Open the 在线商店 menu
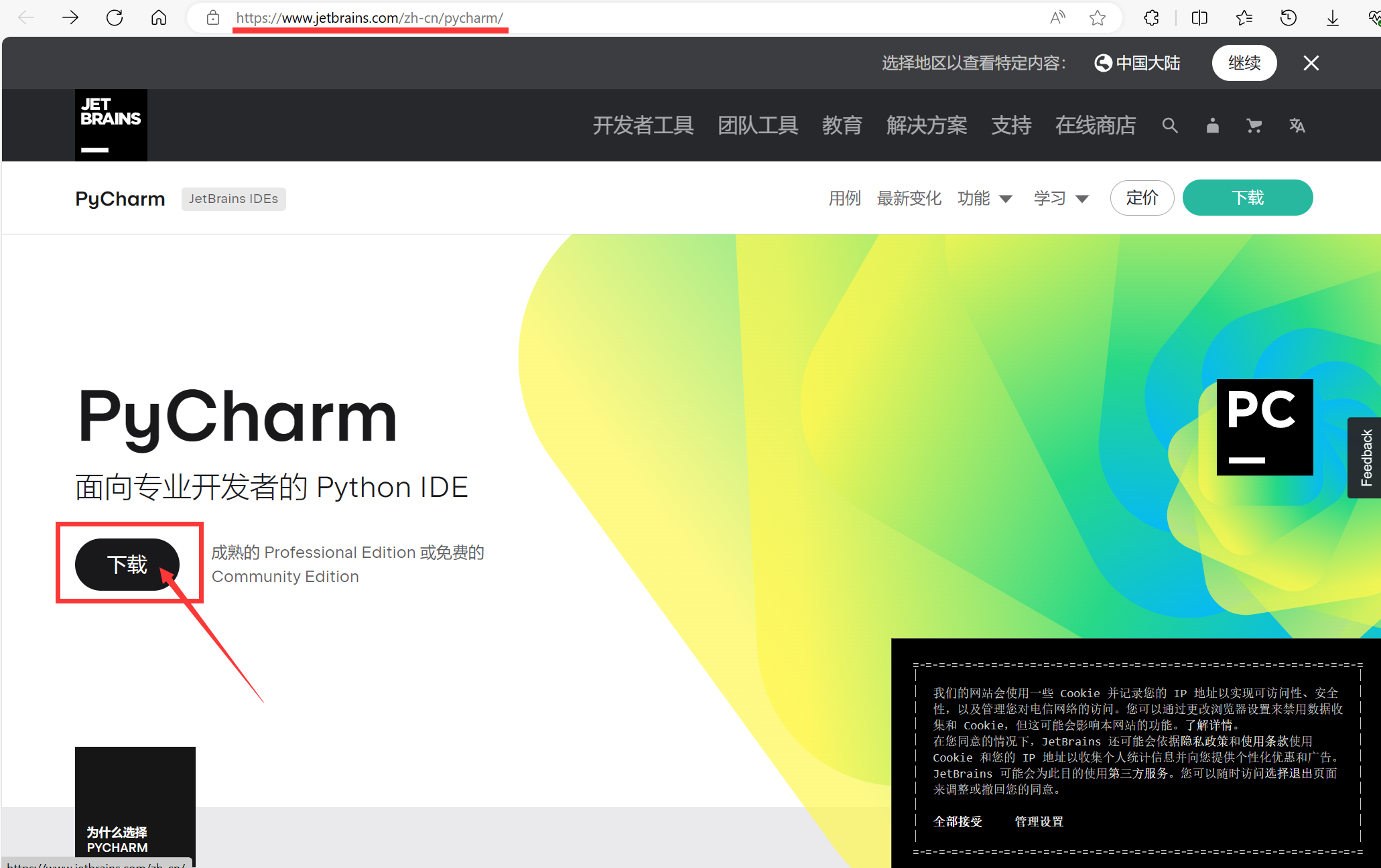The width and height of the screenshot is (1381, 868). pyautogui.click(x=1095, y=125)
